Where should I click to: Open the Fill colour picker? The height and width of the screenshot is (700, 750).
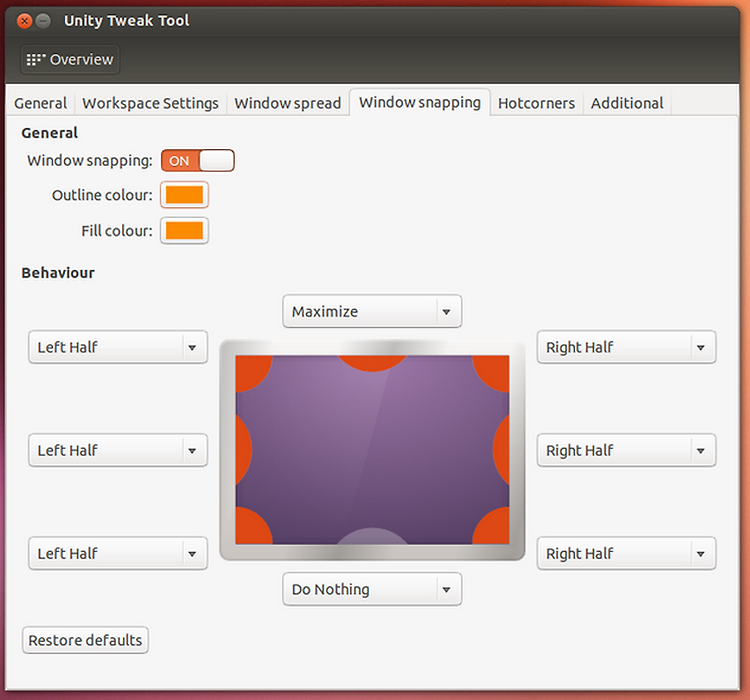184,231
